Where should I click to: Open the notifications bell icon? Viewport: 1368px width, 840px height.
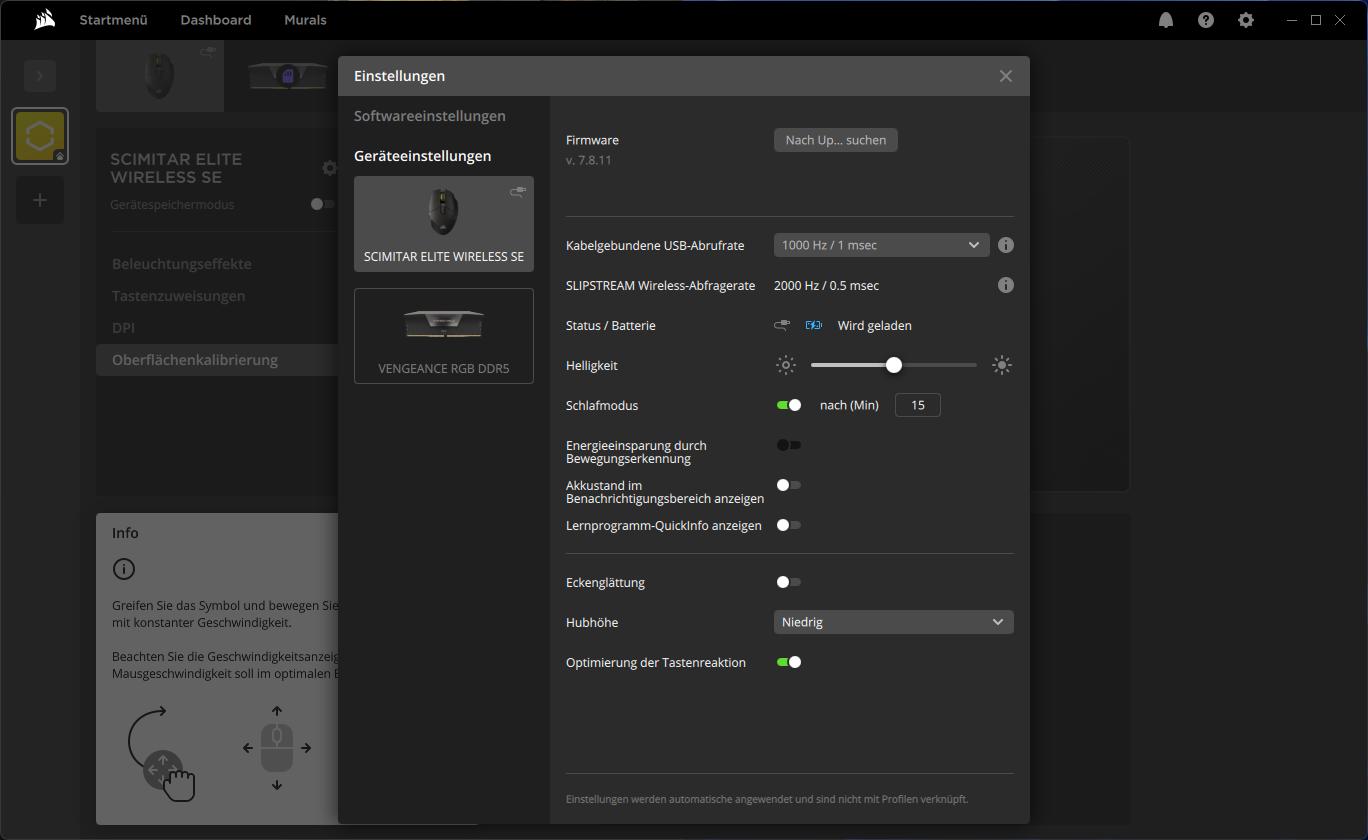[1166, 20]
